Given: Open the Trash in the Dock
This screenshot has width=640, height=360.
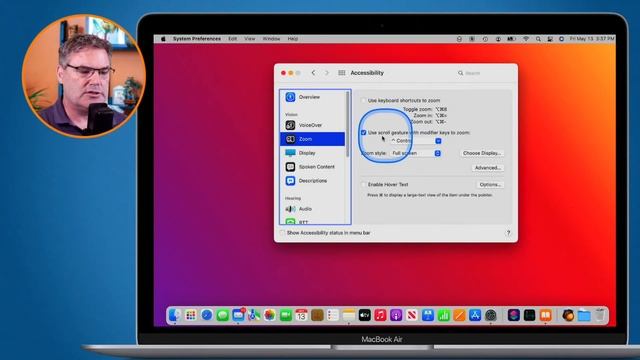Looking at the screenshot, I should (x=600, y=315).
